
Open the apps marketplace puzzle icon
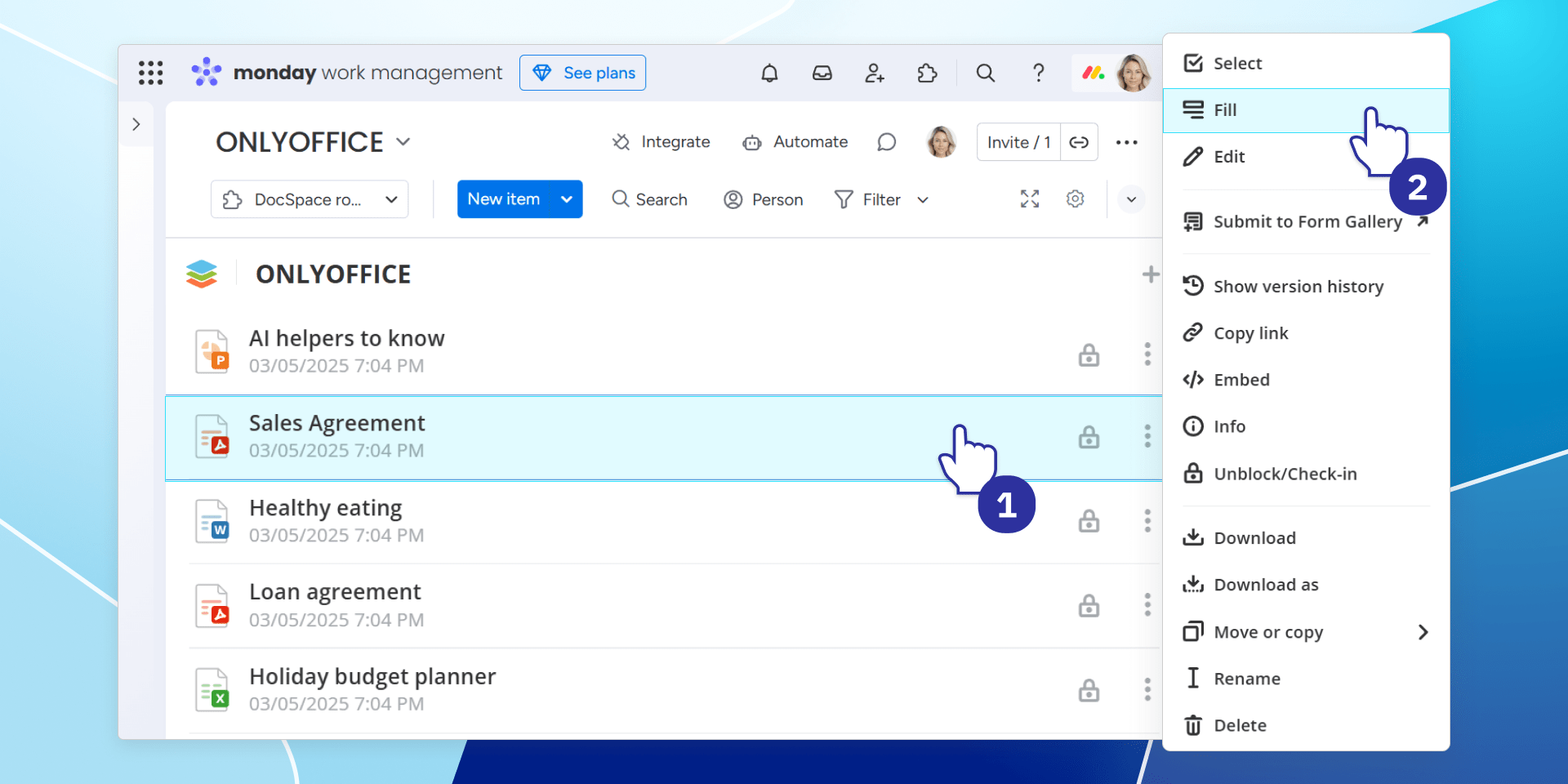click(x=927, y=73)
